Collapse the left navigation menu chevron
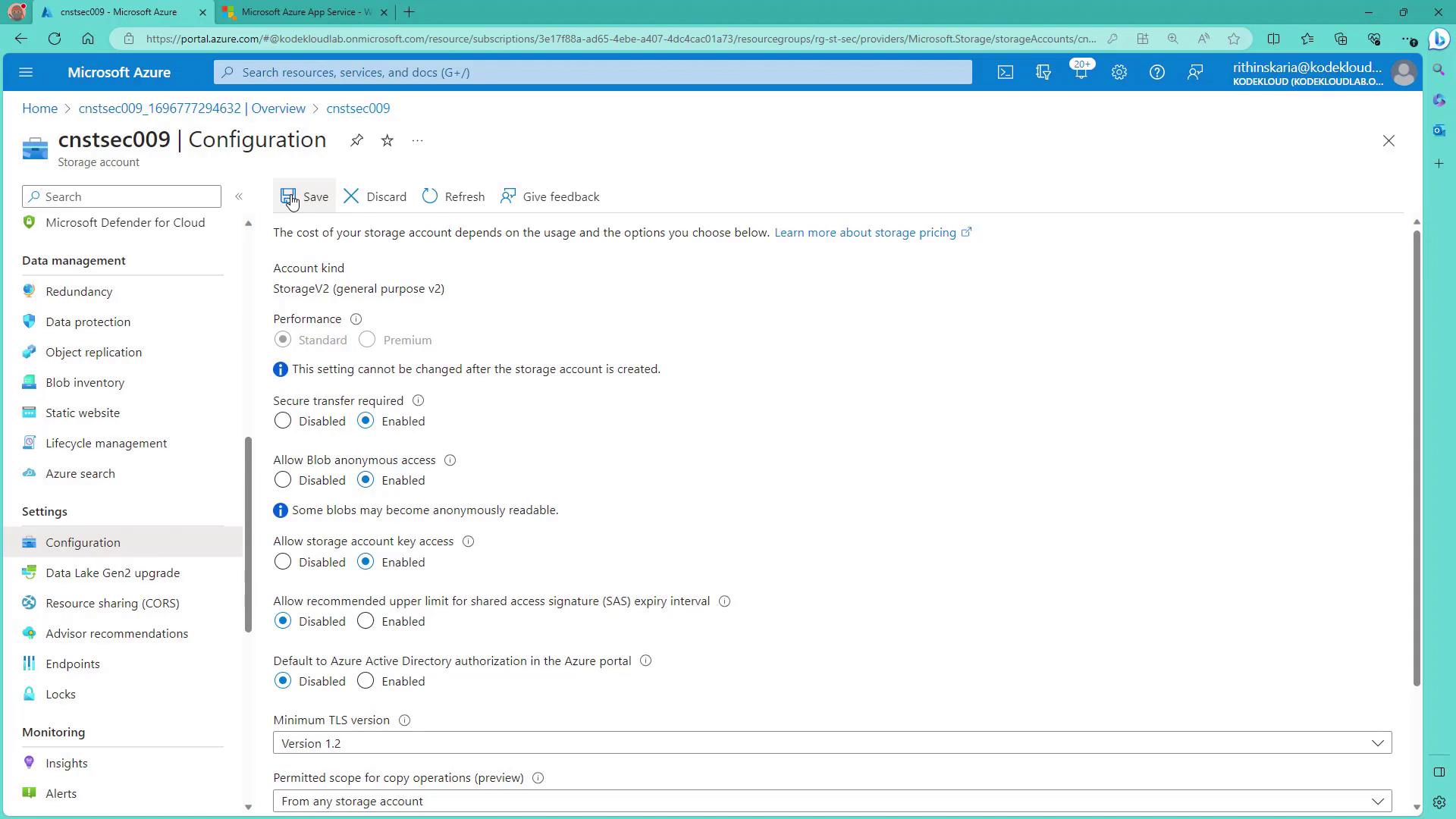The width and height of the screenshot is (1456, 819). [x=239, y=196]
